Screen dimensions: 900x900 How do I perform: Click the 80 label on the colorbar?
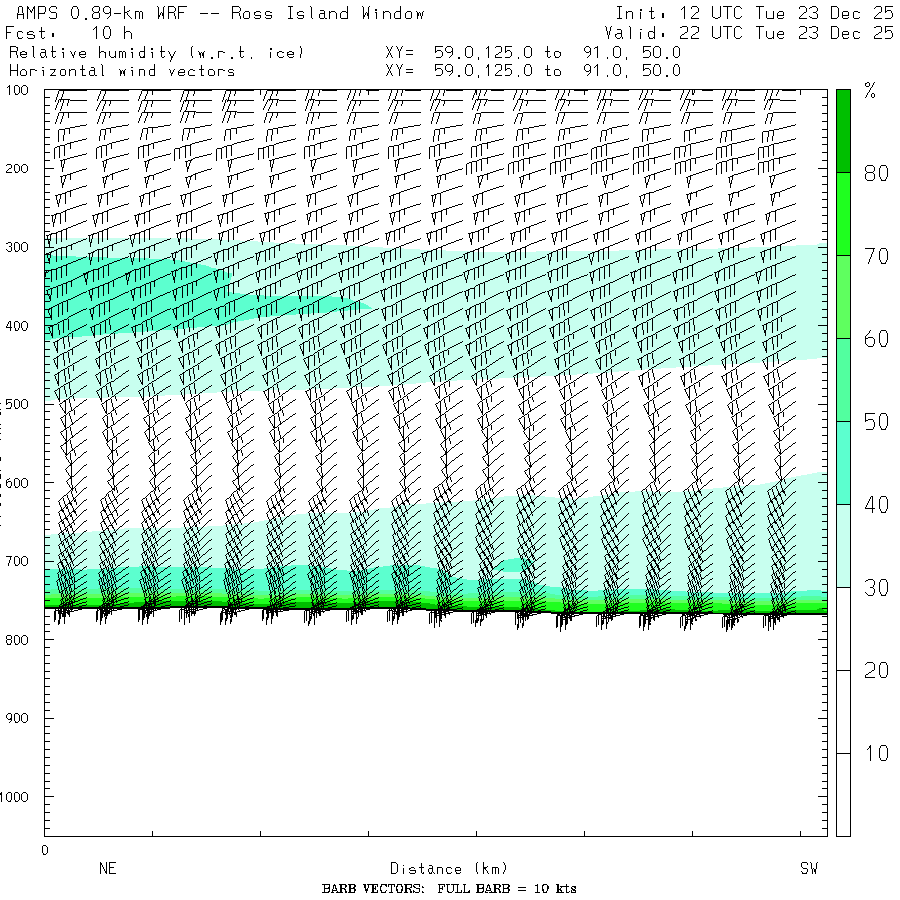tap(876, 173)
